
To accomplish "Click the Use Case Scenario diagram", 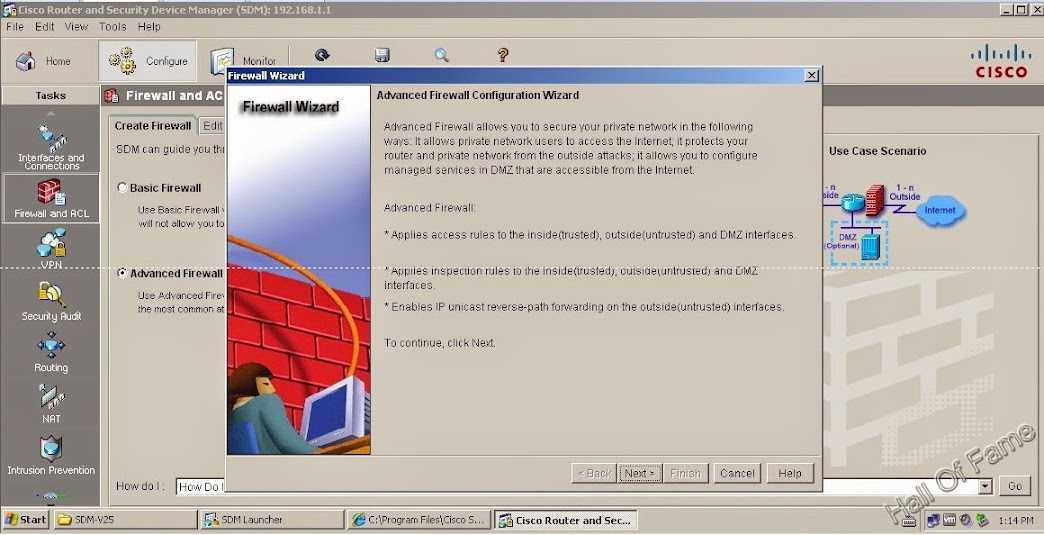I will (894, 224).
